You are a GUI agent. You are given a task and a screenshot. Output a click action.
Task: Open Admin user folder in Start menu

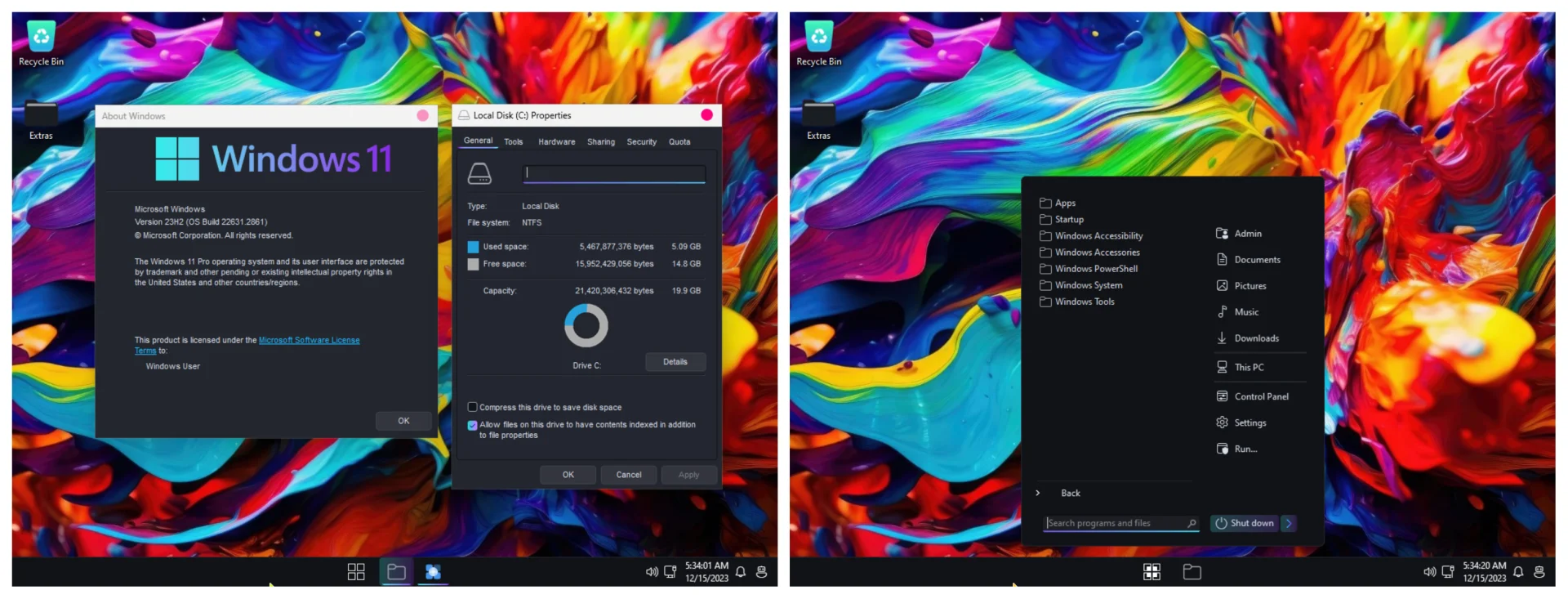1240,234
